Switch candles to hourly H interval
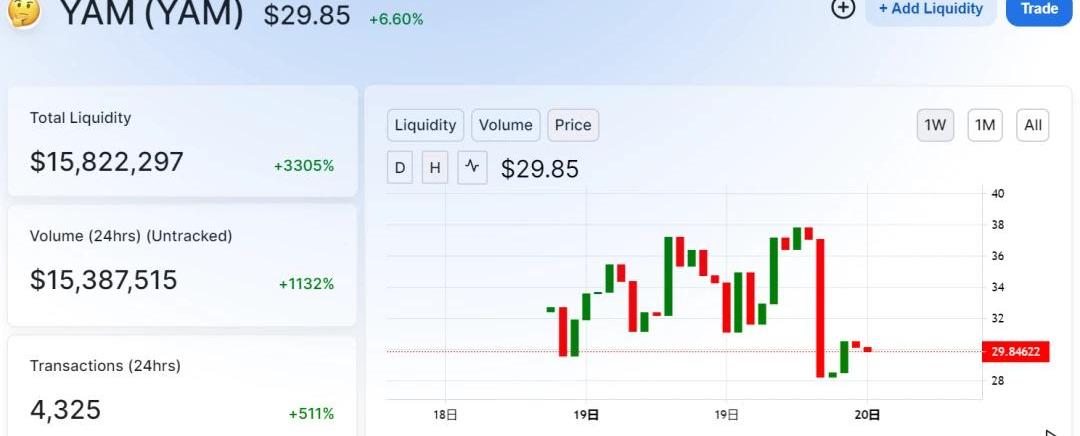 (x=435, y=167)
